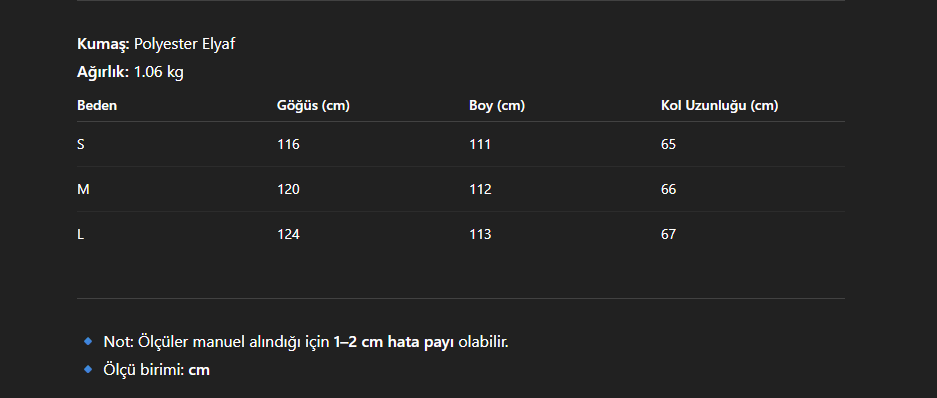This screenshot has width=937, height=398.
Task: Click length value 111 in S row
Action: tap(480, 144)
